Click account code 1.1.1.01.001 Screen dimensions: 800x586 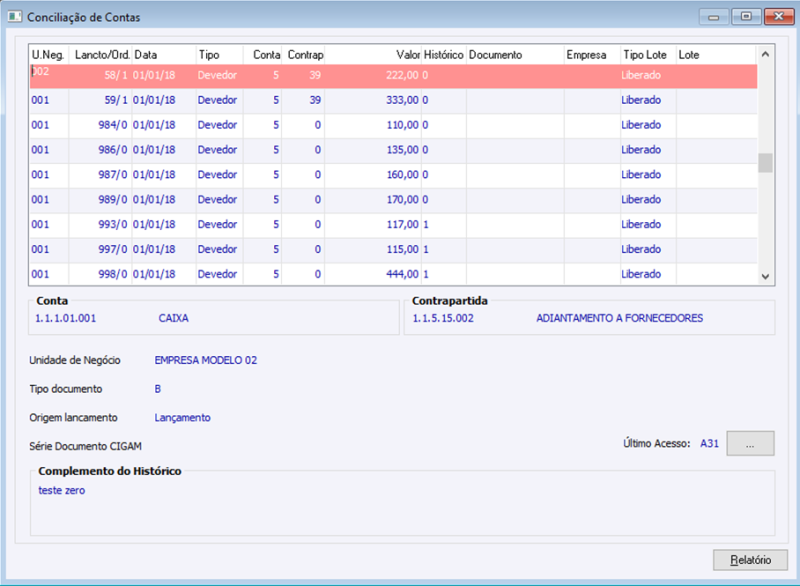click(x=65, y=318)
